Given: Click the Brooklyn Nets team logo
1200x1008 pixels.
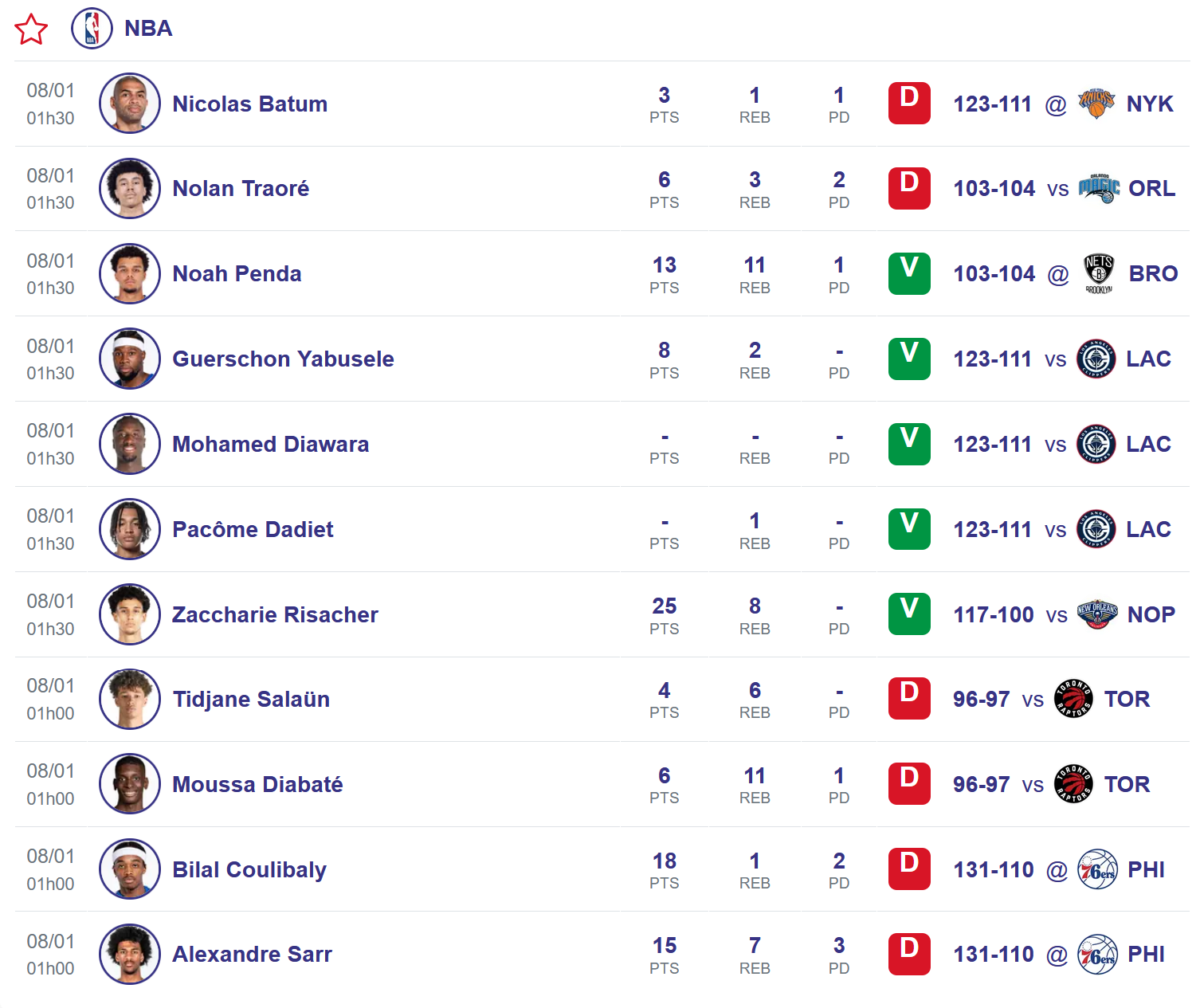Looking at the screenshot, I should [x=1099, y=273].
